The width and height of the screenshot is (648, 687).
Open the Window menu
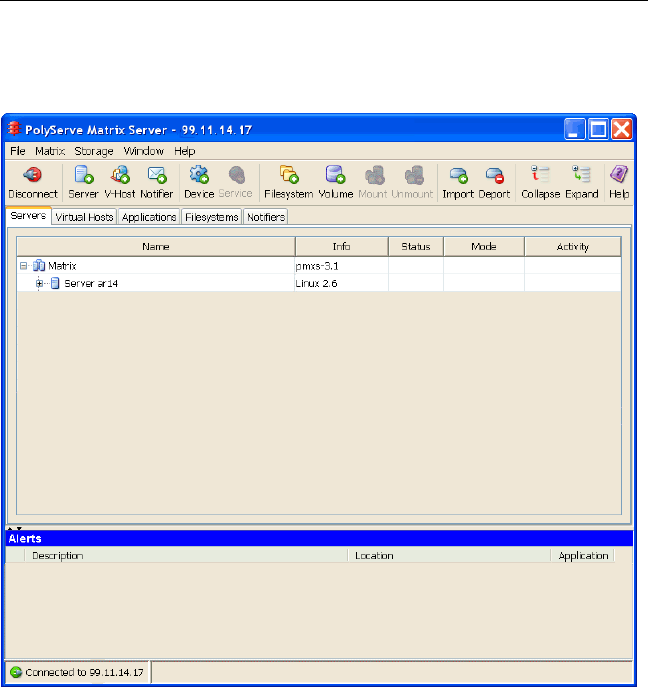coord(144,151)
